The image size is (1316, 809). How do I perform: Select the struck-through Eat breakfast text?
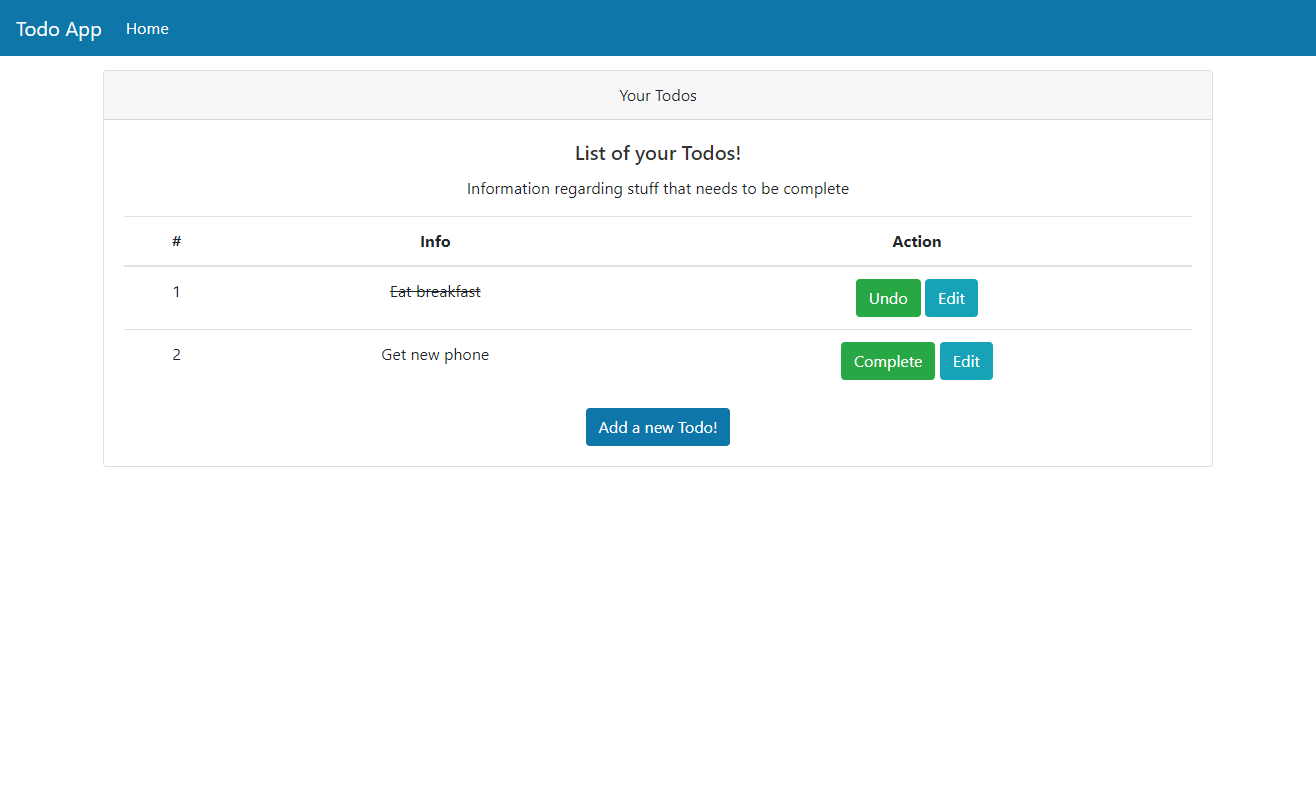tap(435, 292)
